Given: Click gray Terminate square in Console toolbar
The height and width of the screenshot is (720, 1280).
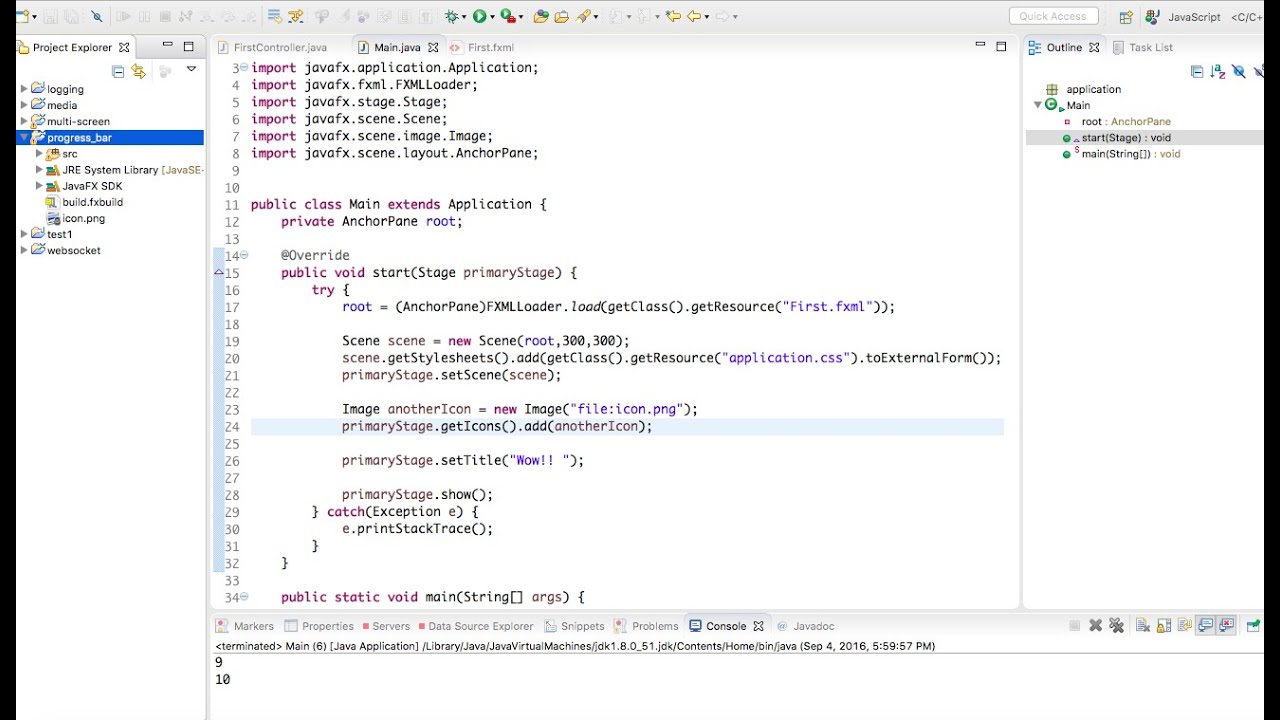Looking at the screenshot, I should [x=1075, y=626].
